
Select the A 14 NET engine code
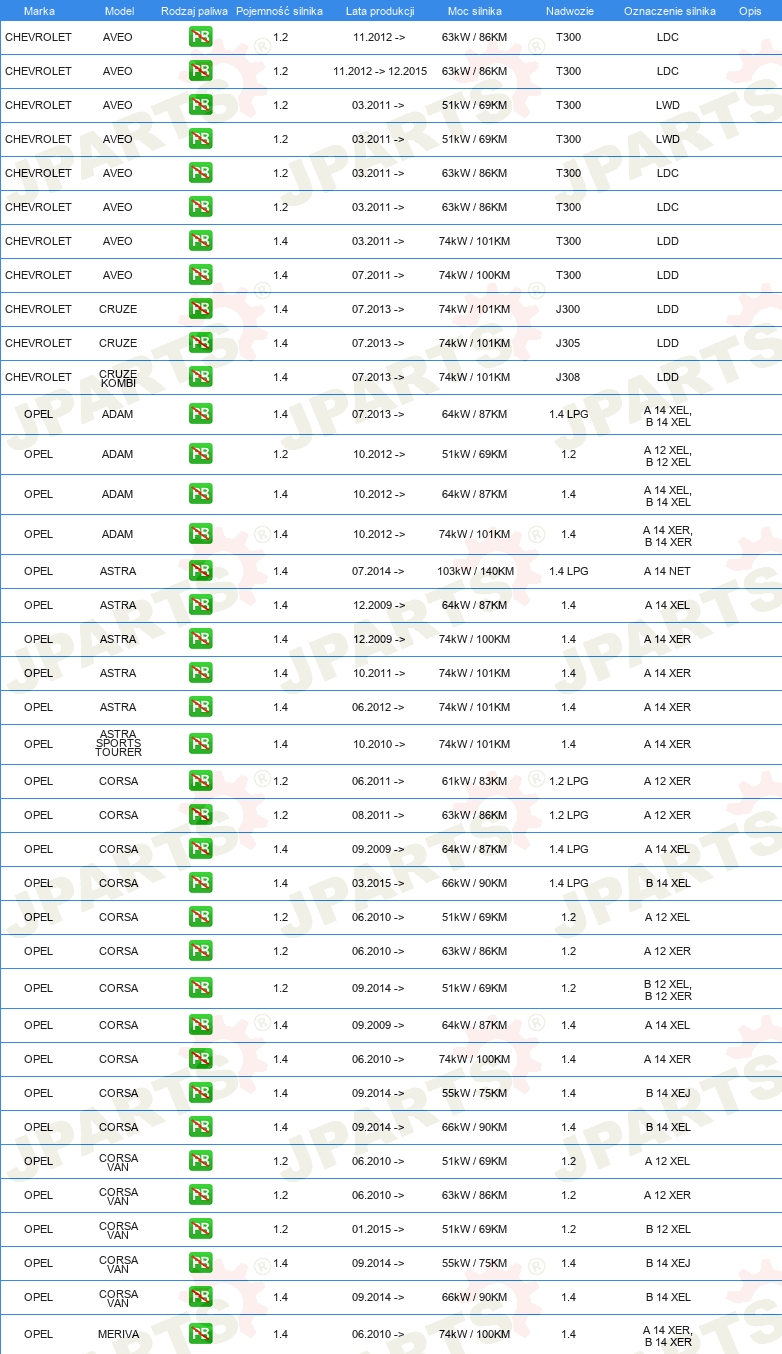[667, 571]
